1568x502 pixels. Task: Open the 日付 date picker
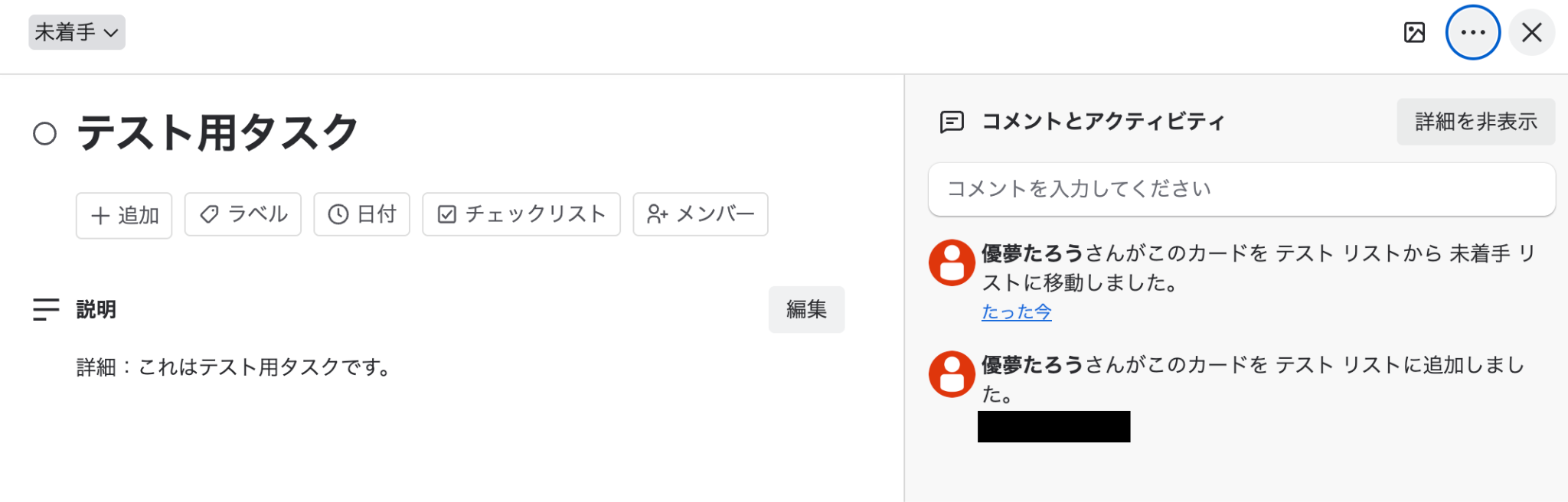361,214
